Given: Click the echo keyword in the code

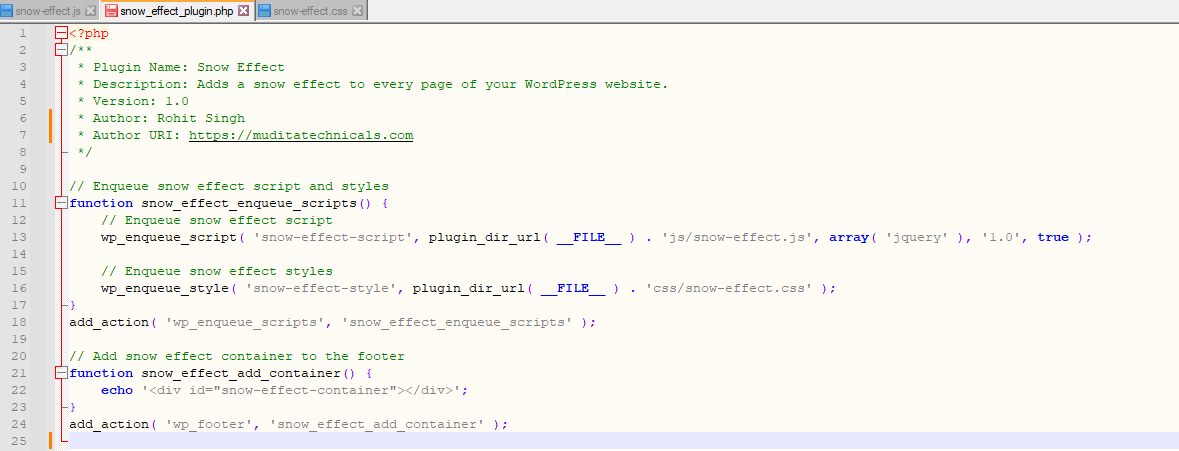Looking at the screenshot, I should 116,390.
